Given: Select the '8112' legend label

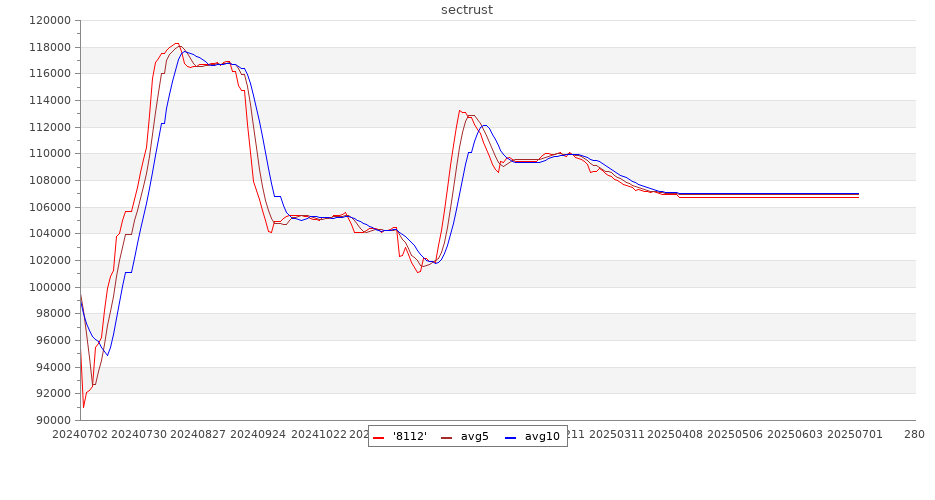Looking at the screenshot, I should coord(410,436).
